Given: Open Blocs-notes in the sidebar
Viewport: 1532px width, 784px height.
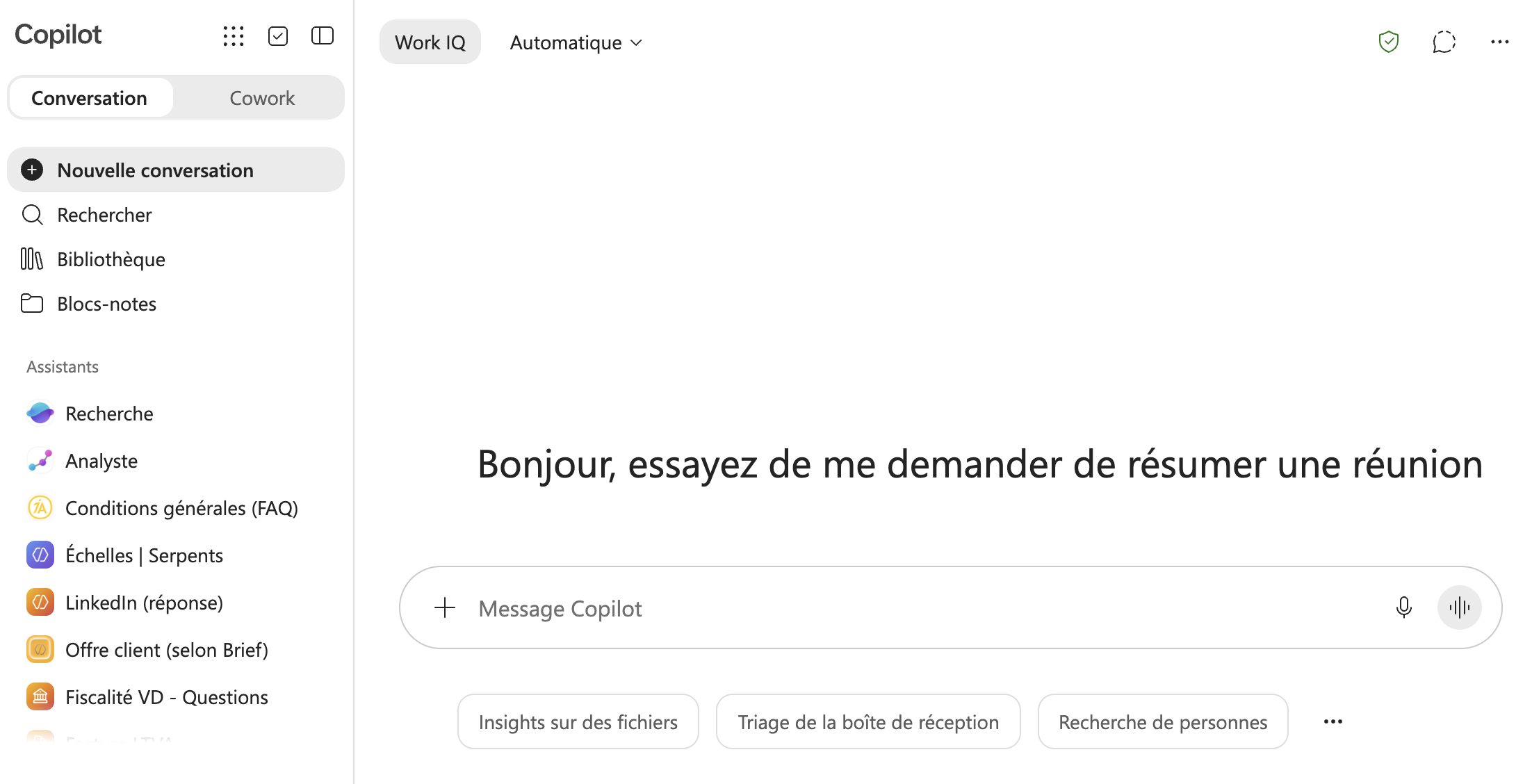Looking at the screenshot, I should 176,304.
